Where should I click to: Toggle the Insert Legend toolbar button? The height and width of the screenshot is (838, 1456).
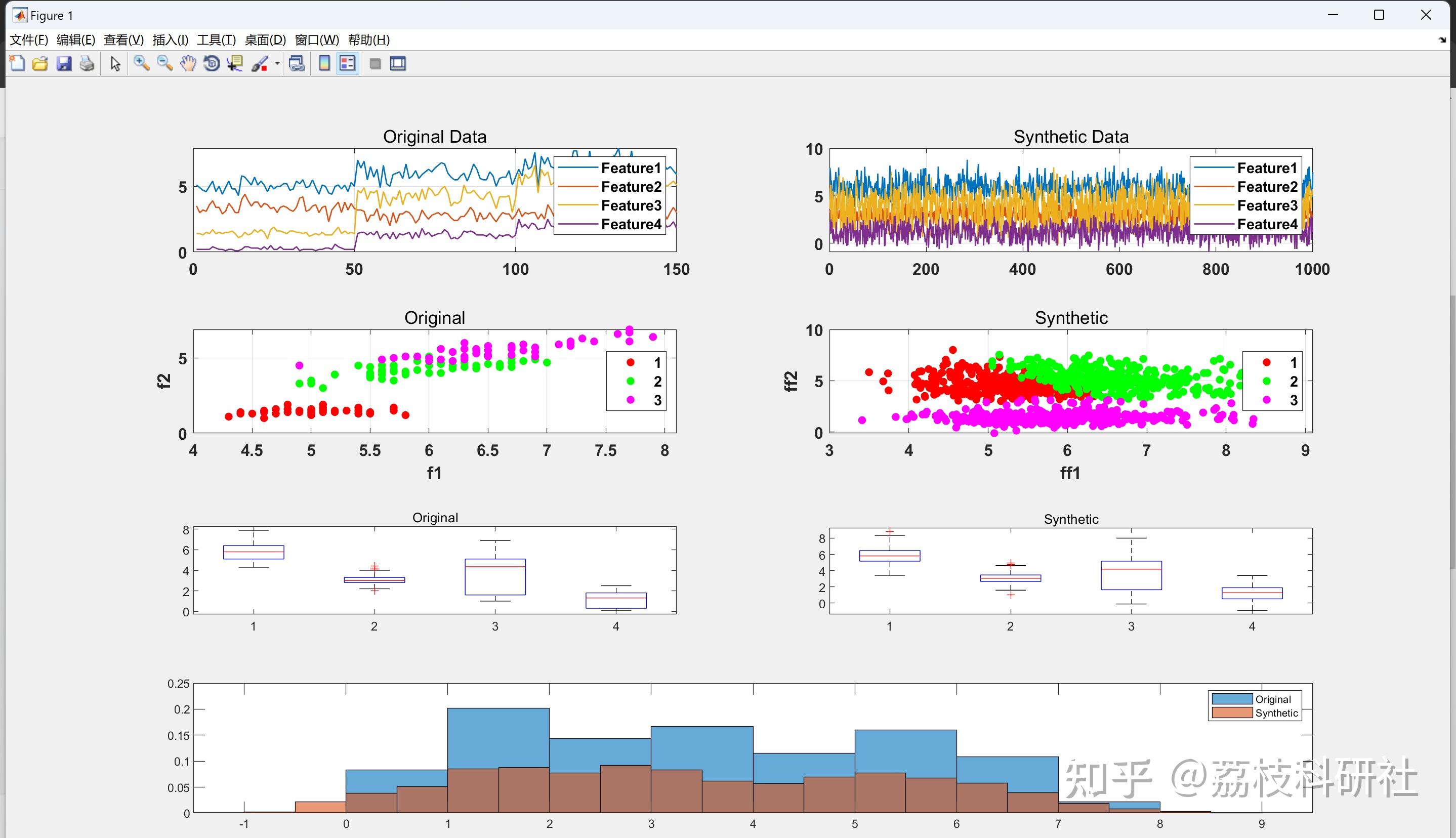348,63
